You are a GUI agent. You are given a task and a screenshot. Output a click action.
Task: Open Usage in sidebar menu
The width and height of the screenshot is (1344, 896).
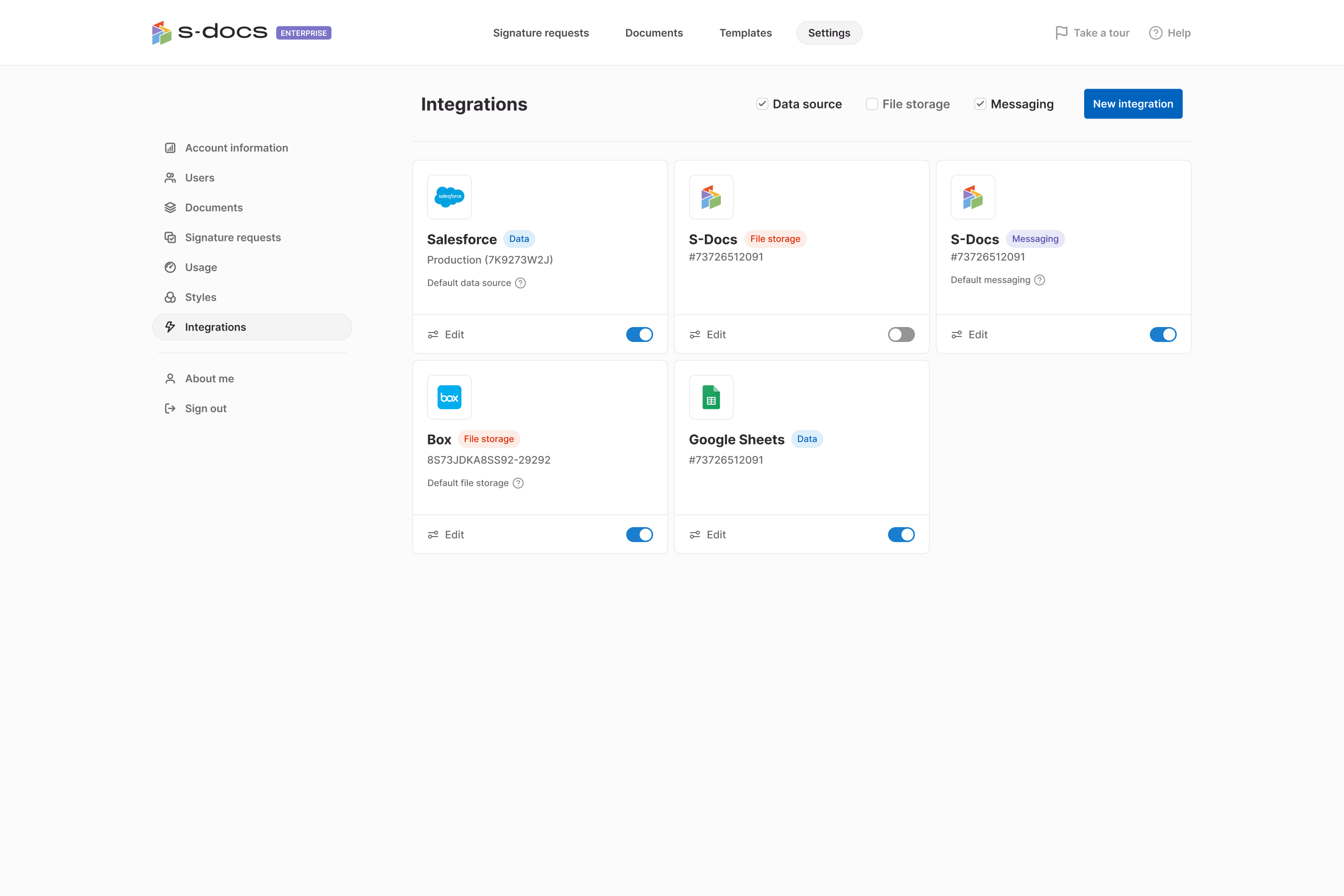click(x=252, y=267)
